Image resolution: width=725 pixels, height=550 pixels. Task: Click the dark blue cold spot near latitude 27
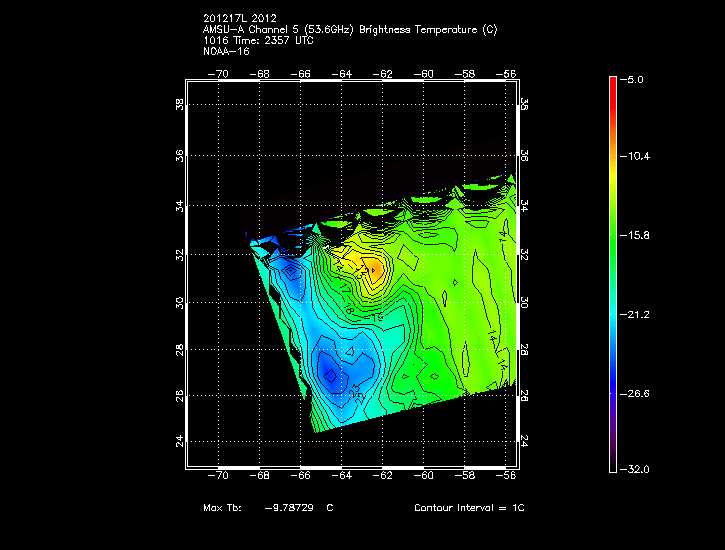[x=330, y=374]
